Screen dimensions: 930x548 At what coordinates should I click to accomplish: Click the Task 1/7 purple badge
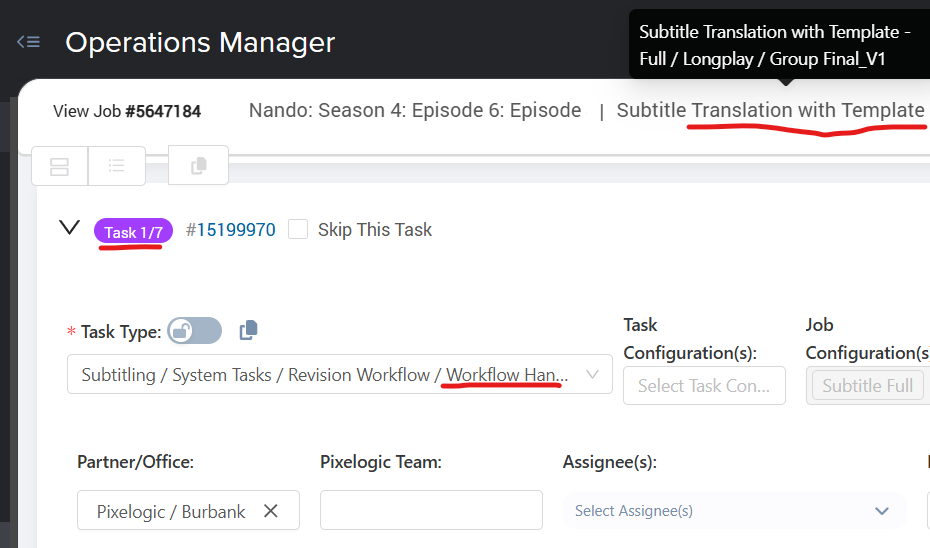click(x=133, y=231)
